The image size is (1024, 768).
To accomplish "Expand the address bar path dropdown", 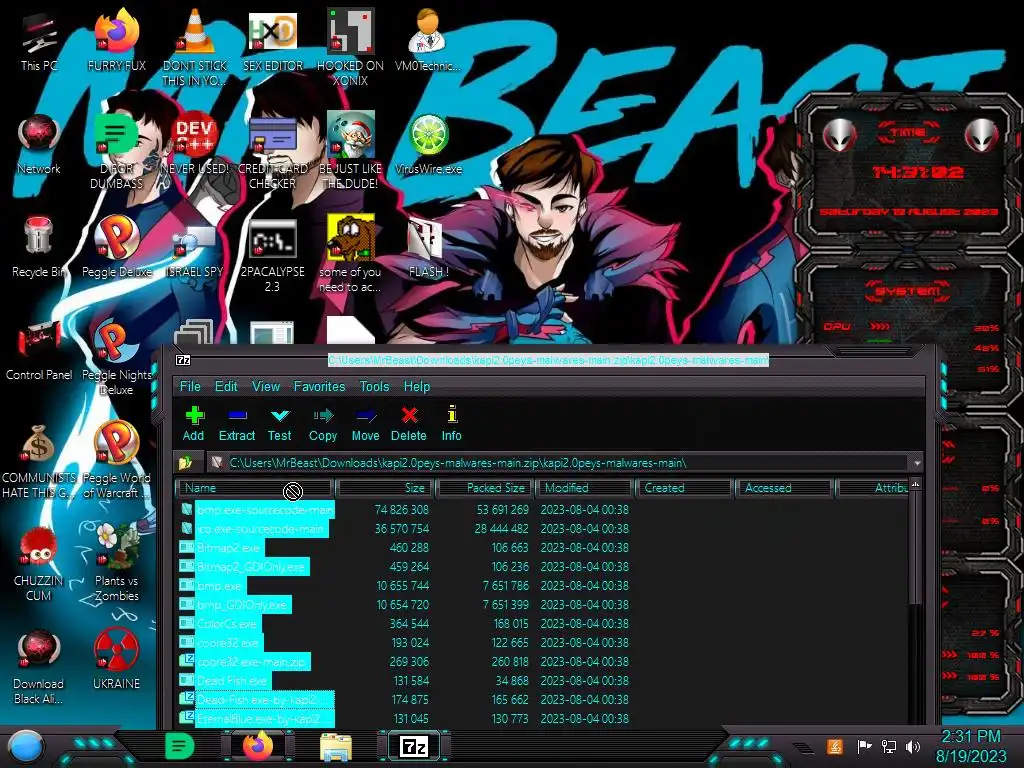I will (x=917, y=463).
